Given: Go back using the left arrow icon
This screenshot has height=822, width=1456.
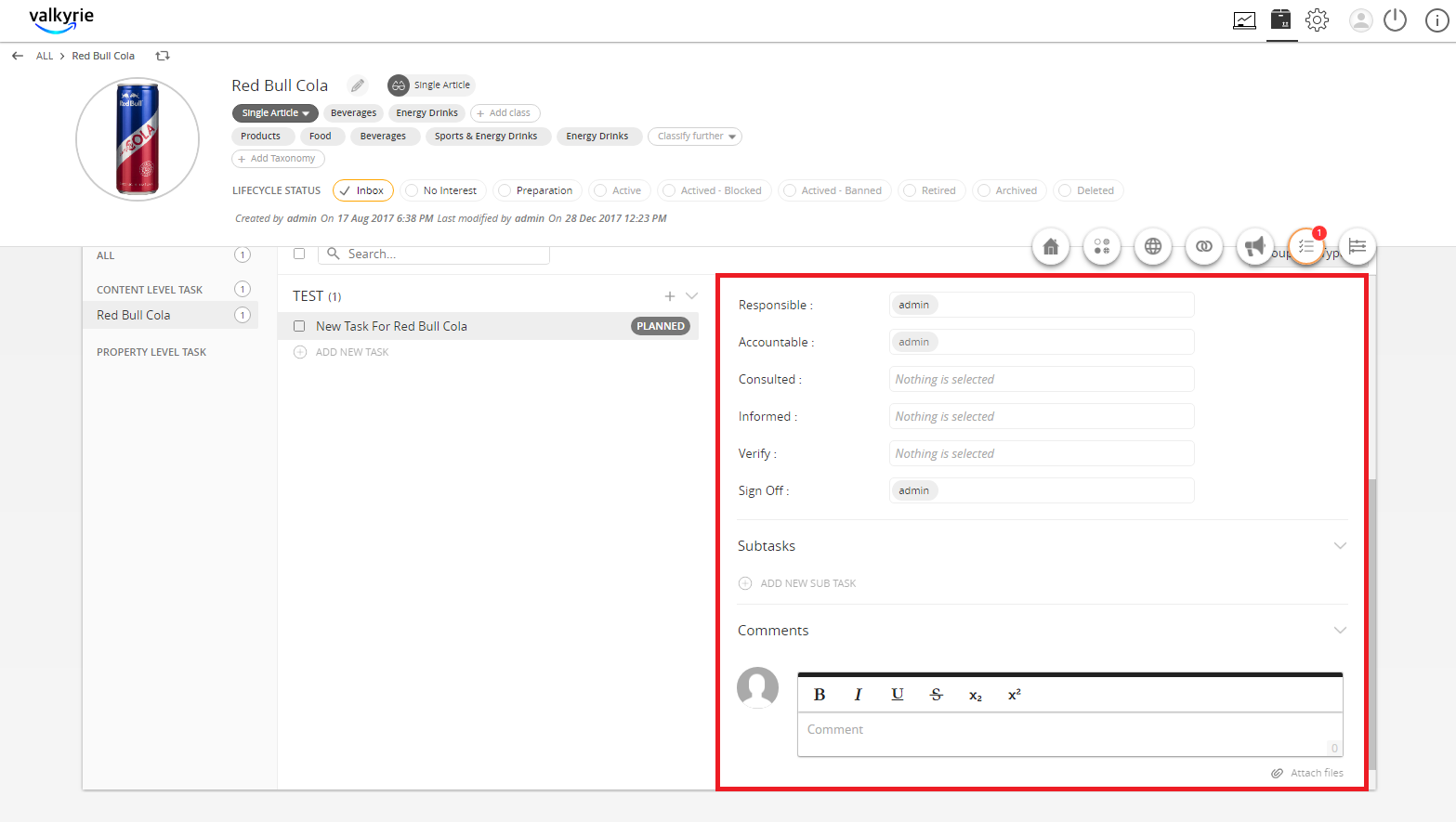Looking at the screenshot, I should (18, 56).
